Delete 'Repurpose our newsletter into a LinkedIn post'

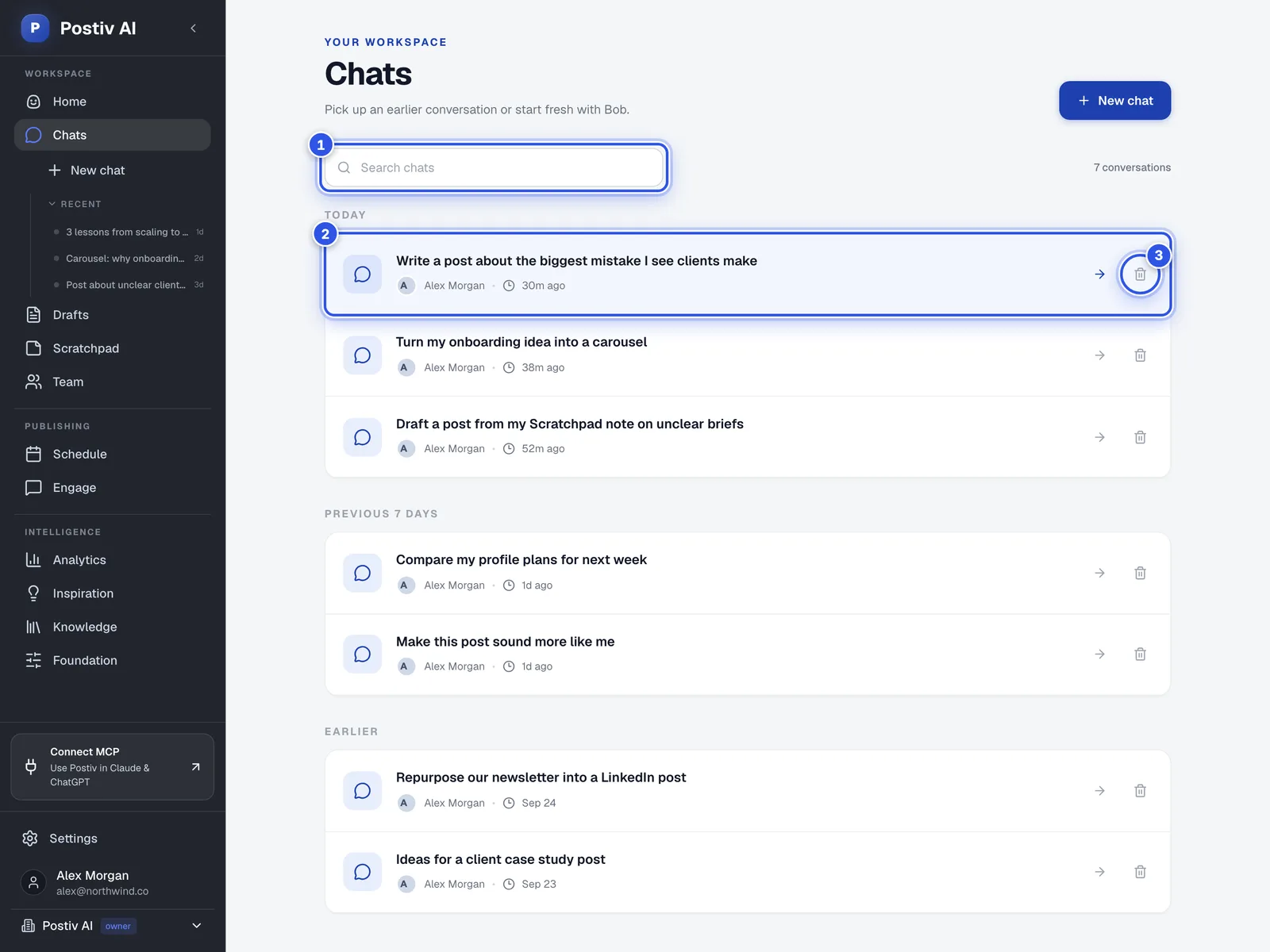click(x=1140, y=791)
